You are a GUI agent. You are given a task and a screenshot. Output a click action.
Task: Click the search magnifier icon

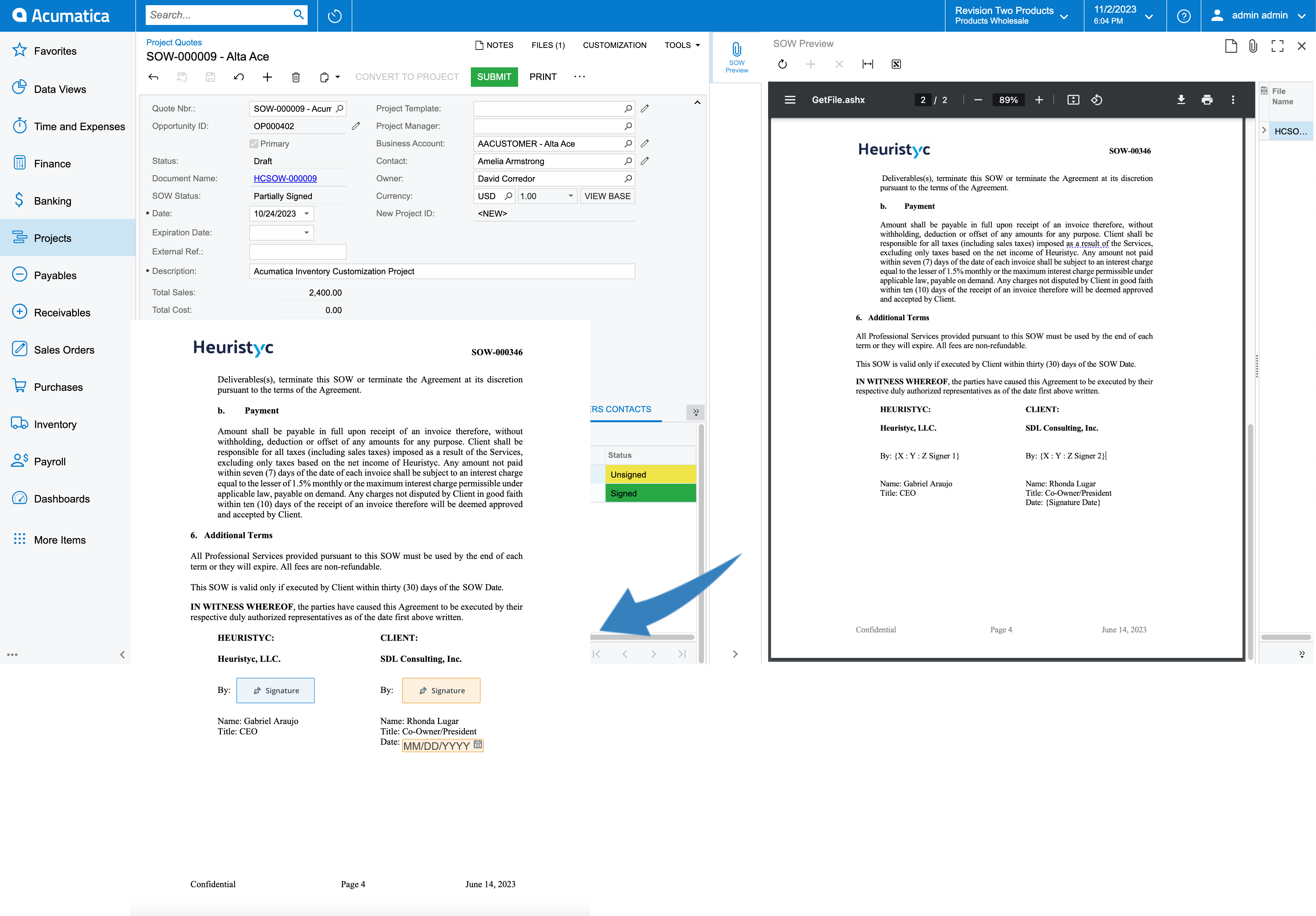click(298, 15)
